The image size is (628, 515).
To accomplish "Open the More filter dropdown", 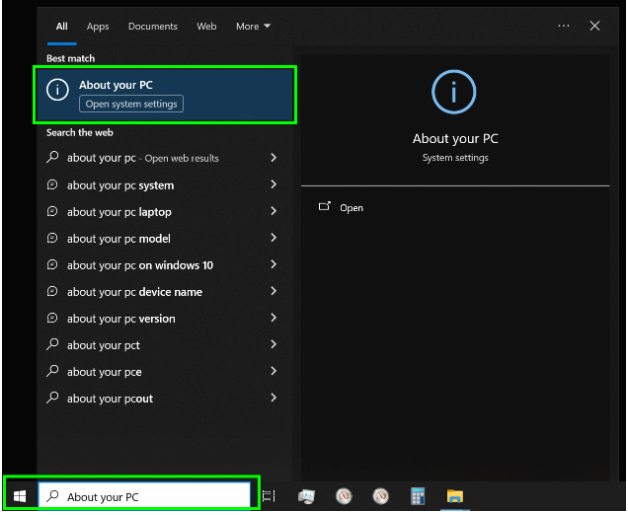I will click(253, 26).
